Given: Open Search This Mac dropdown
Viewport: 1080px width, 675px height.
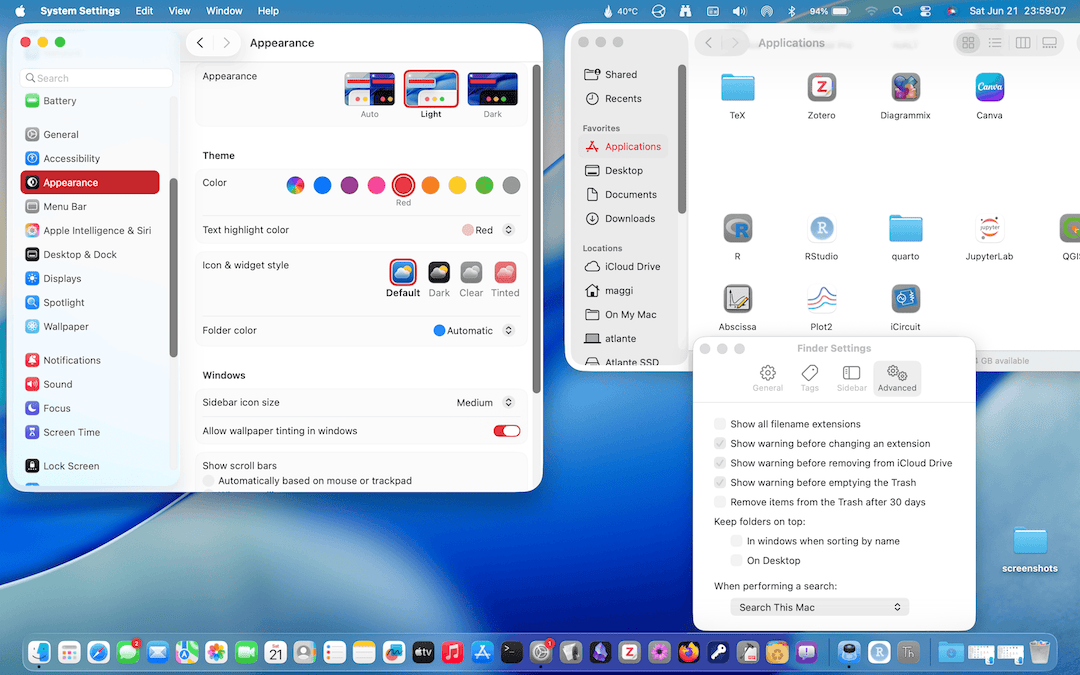Looking at the screenshot, I should pyautogui.click(x=820, y=607).
